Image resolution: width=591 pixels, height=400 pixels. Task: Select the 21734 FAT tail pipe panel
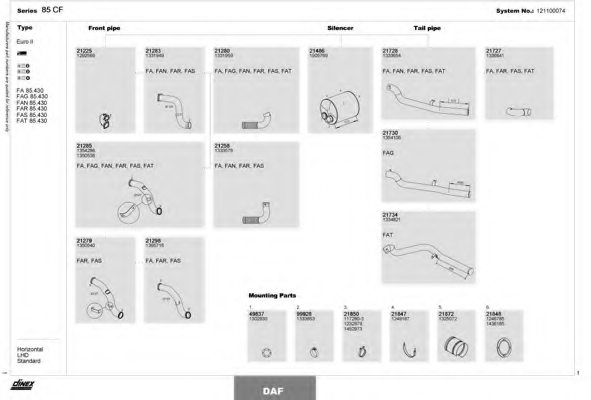click(x=428, y=247)
